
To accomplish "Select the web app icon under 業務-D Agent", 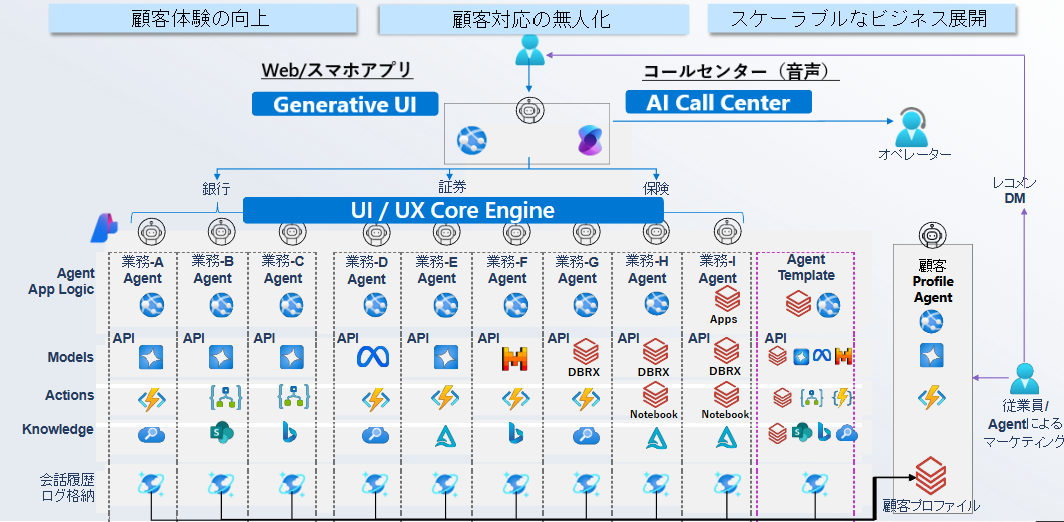I will tap(374, 305).
